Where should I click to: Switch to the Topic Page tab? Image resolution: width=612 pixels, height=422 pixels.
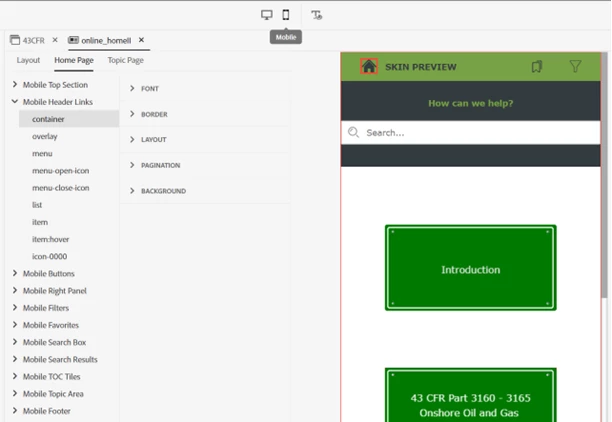(126, 60)
